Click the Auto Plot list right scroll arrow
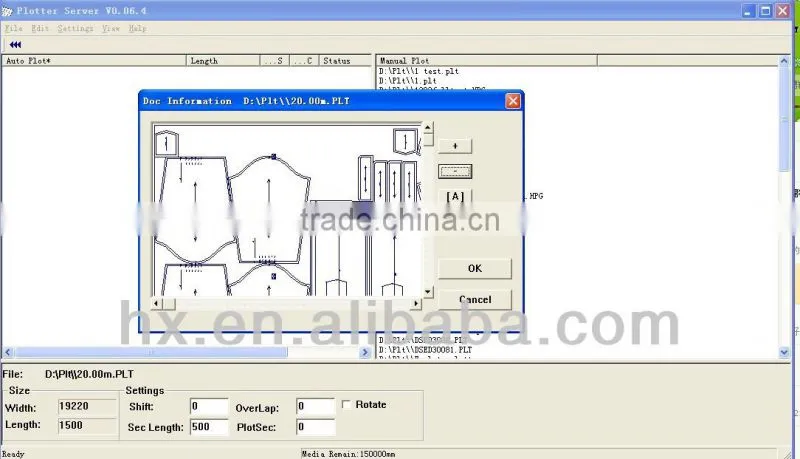 coord(365,352)
